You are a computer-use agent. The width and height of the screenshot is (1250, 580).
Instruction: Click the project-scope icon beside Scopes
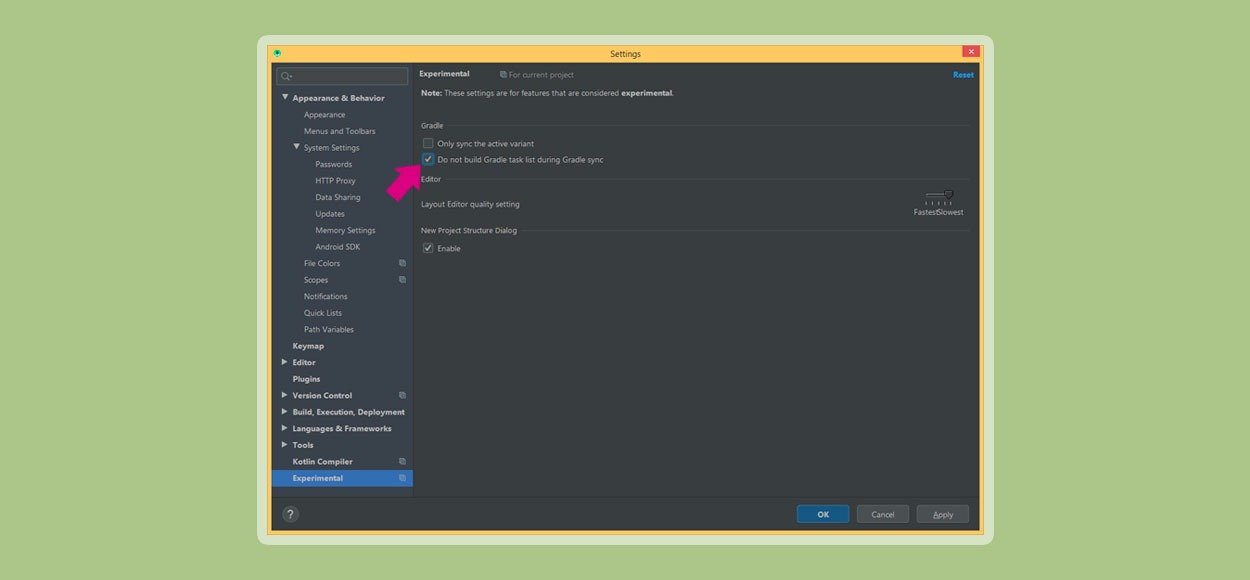[402, 280]
